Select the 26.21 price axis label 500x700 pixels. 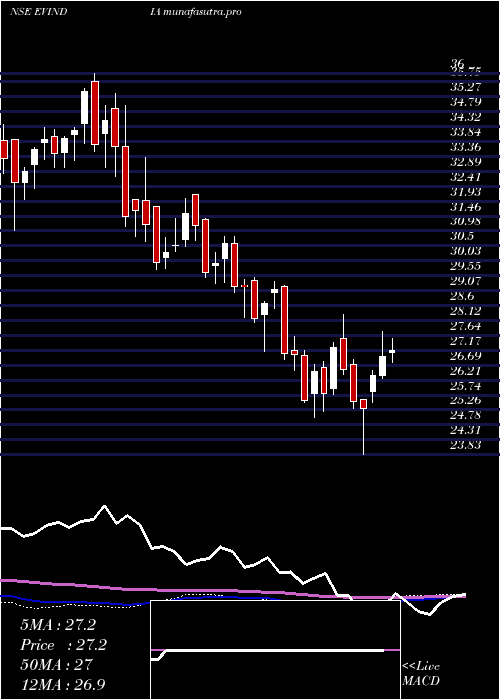point(466,371)
